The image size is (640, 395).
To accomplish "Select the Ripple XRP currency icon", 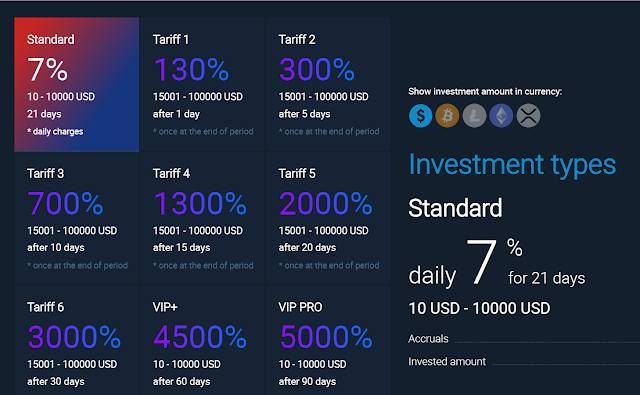I will click(529, 115).
